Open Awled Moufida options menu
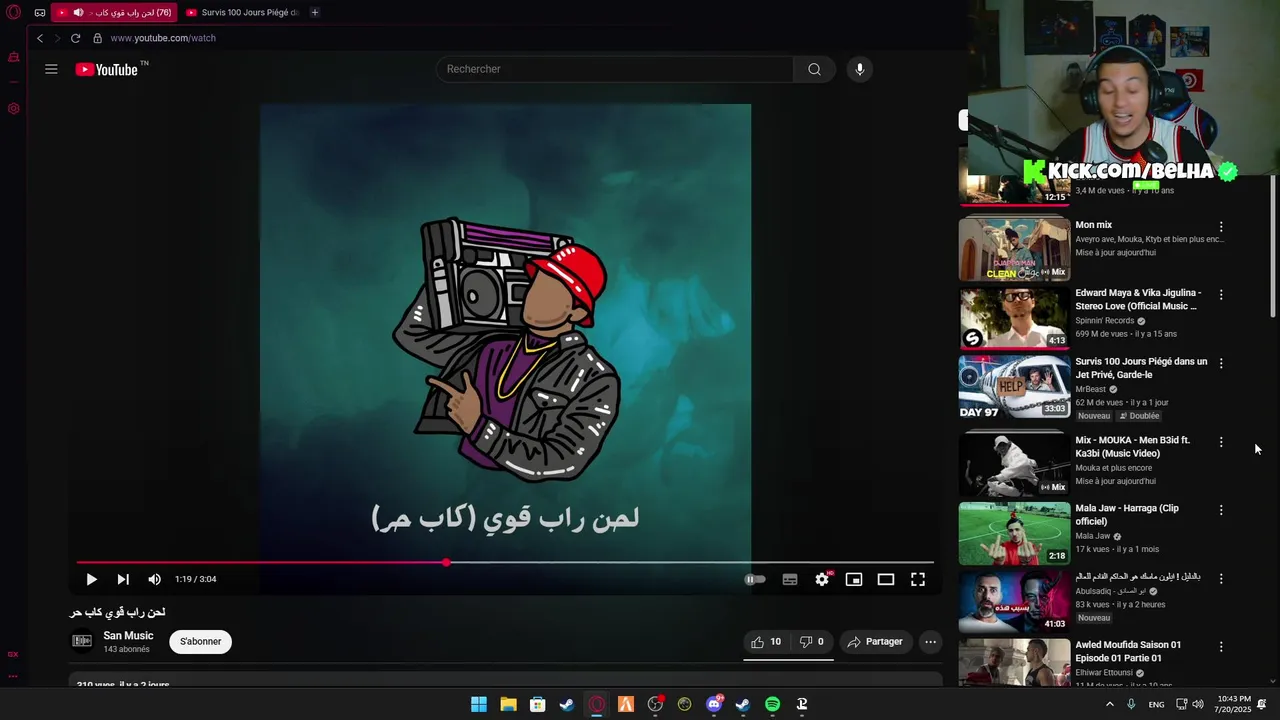This screenshot has height=720, width=1280. 1221,647
